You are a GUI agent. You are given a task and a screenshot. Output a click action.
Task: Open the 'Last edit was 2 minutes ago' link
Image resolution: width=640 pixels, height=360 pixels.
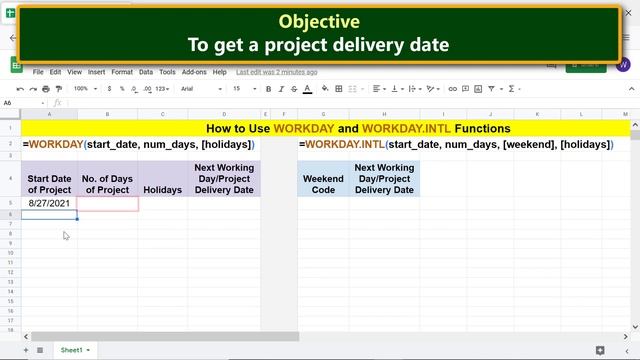coord(276,72)
